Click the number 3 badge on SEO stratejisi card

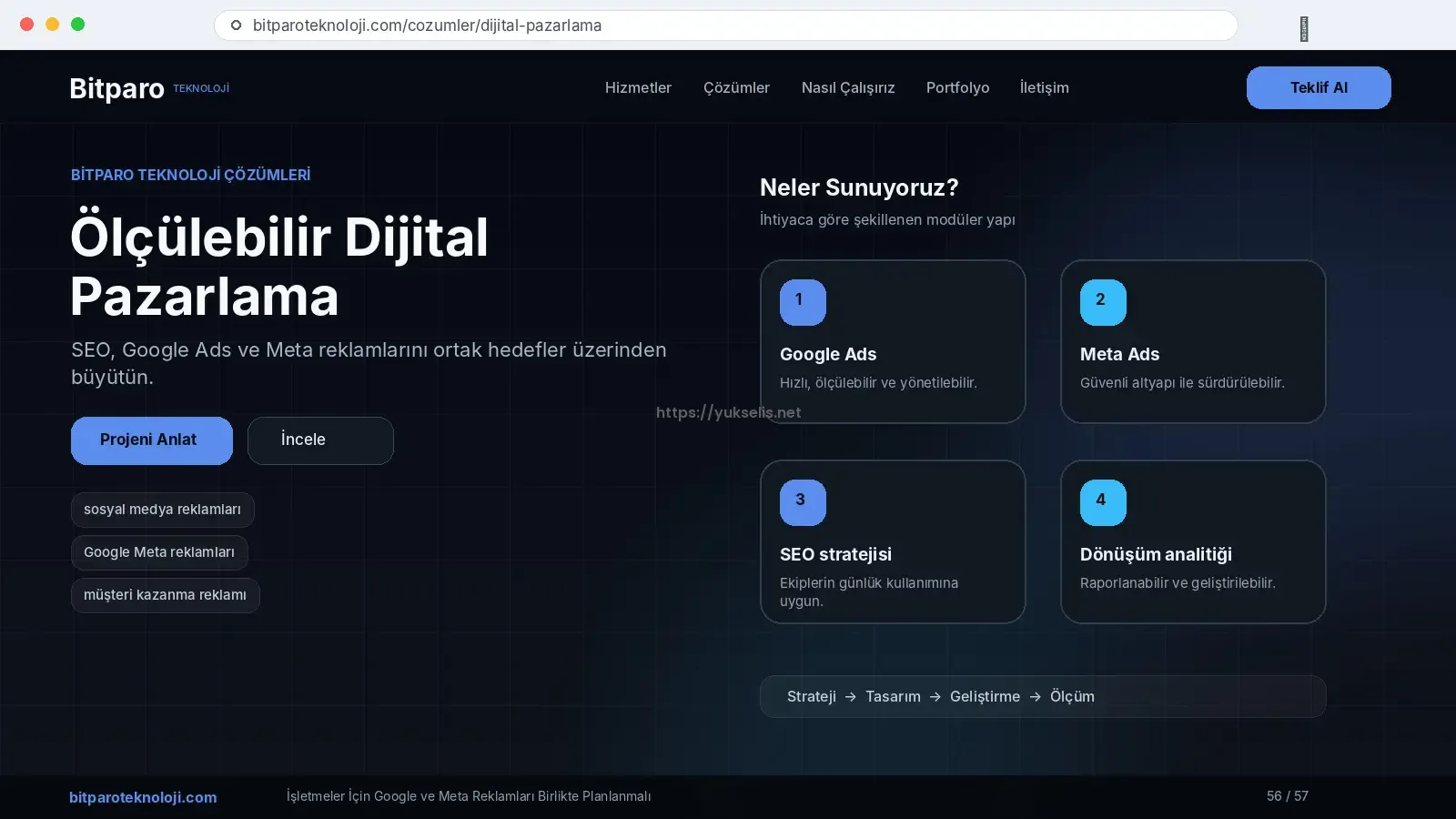tap(803, 502)
